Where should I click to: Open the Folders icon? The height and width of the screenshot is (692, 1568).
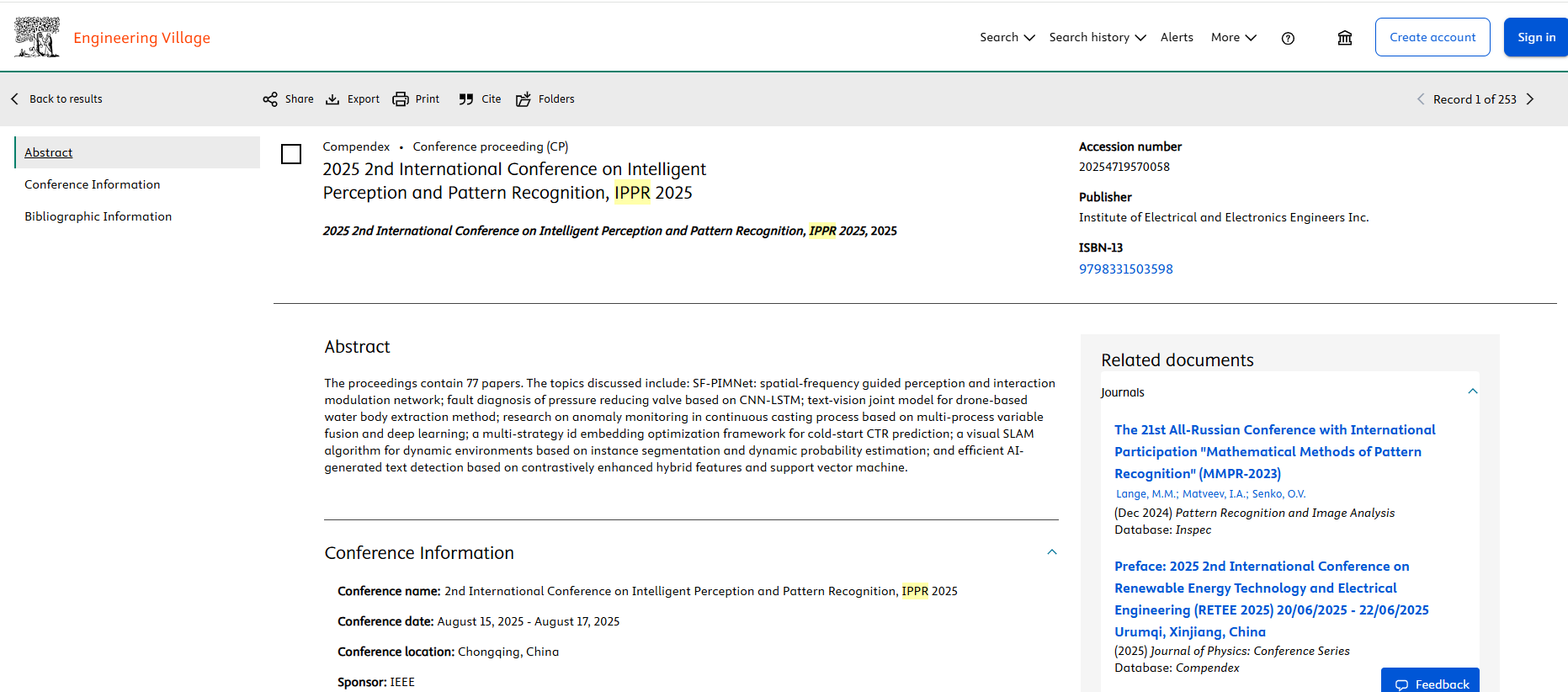tap(524, 99)
